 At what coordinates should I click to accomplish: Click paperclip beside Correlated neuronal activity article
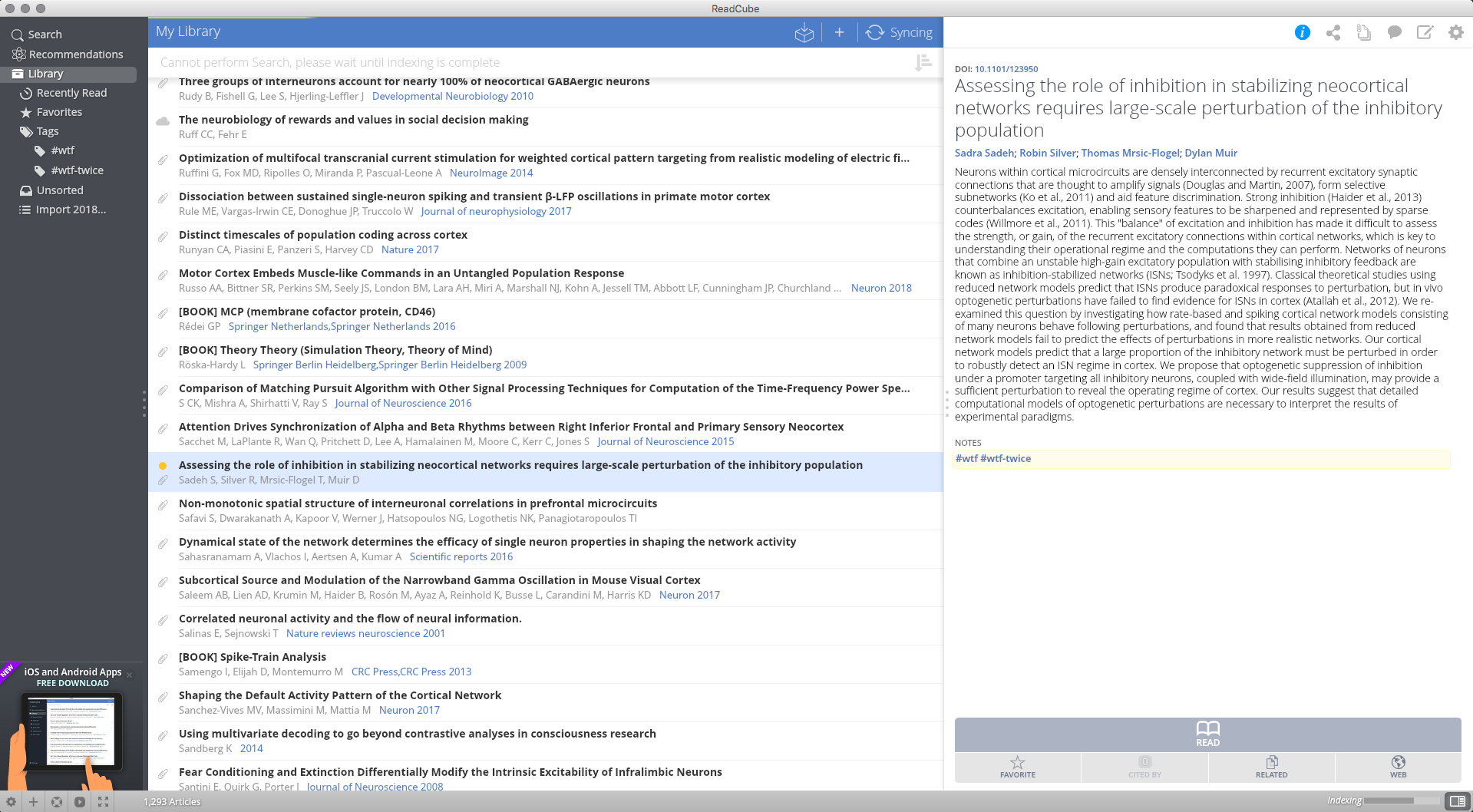(x=163, y=621)
